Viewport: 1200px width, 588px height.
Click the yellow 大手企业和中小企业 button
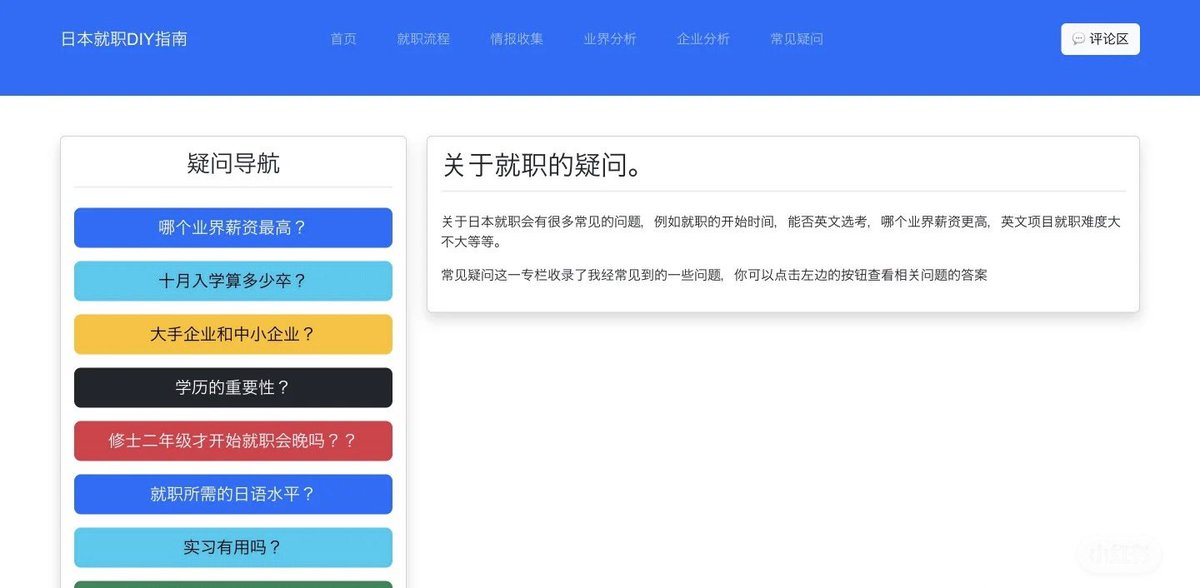[x=232, y=334]
